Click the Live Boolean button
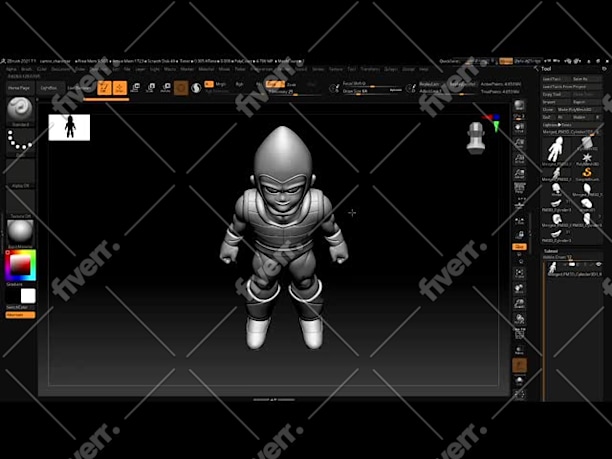612x459 pixels. pyautogui.click(x=80, y=88)
